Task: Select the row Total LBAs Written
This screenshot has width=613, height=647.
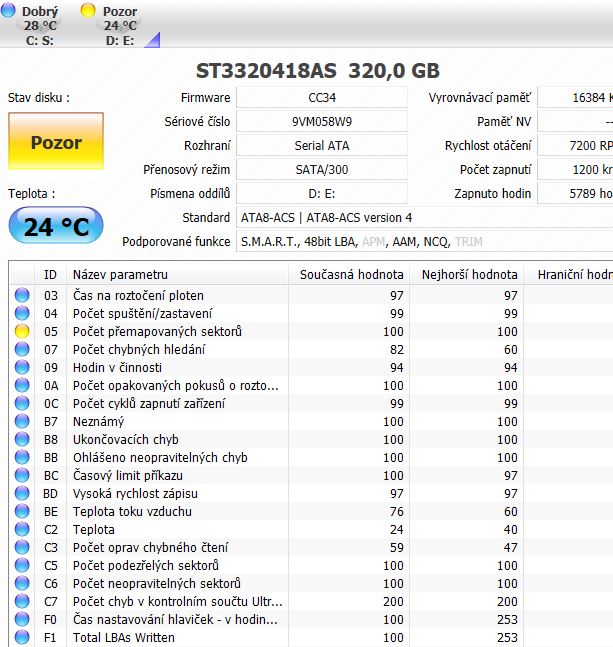Action: (x=311, y=637)
